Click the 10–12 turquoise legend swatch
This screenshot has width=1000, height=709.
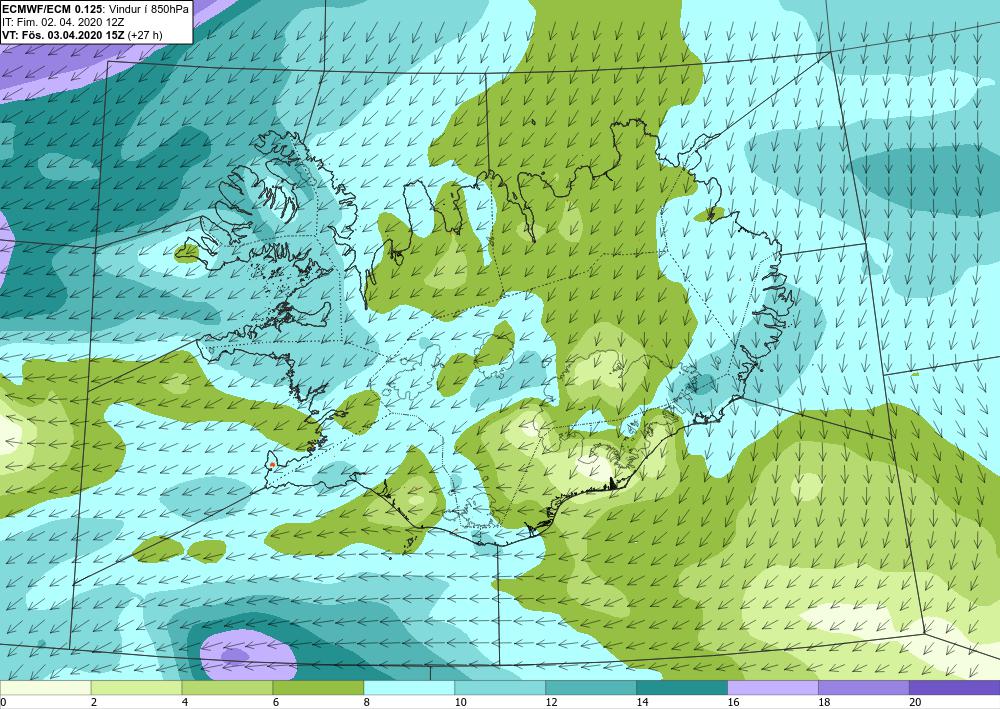point(500,688)
